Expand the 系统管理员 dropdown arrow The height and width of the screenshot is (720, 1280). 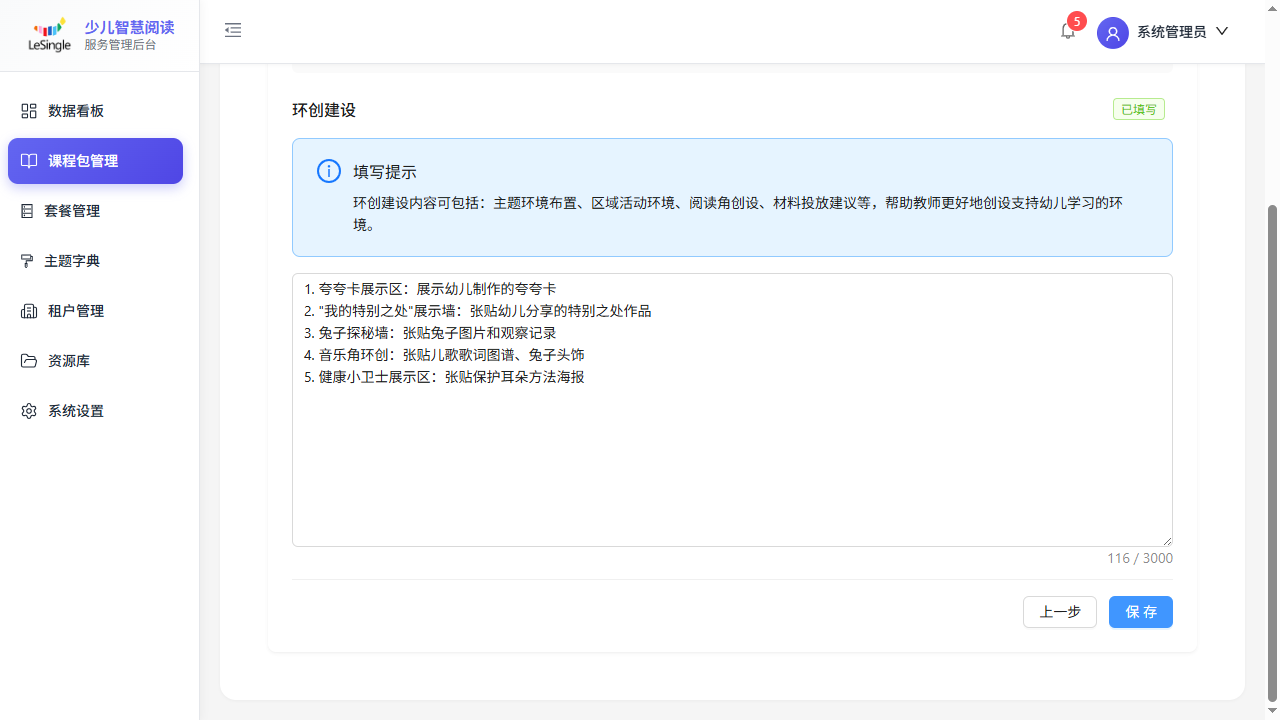[x=1222, y=31]
